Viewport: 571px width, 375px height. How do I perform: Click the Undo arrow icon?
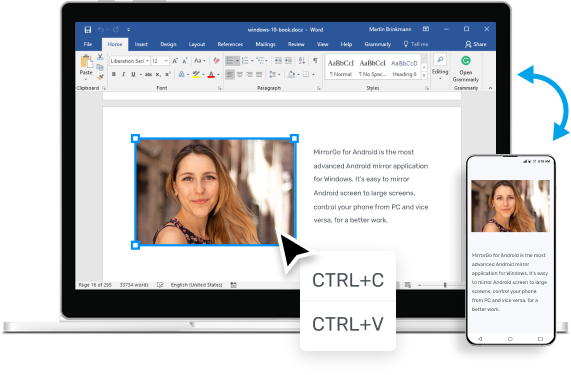pos(101,29)
